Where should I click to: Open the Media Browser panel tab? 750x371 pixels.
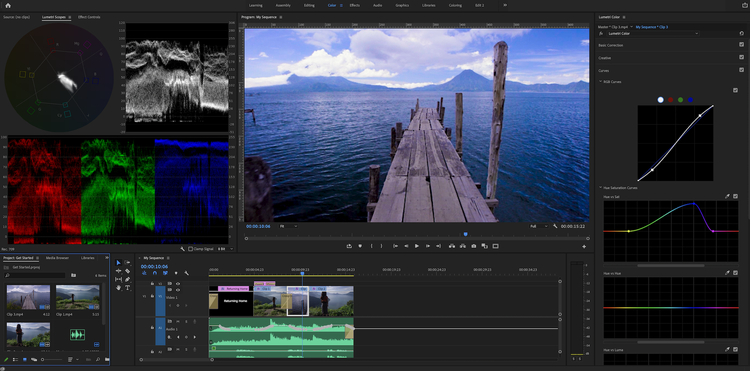[57, 258]
